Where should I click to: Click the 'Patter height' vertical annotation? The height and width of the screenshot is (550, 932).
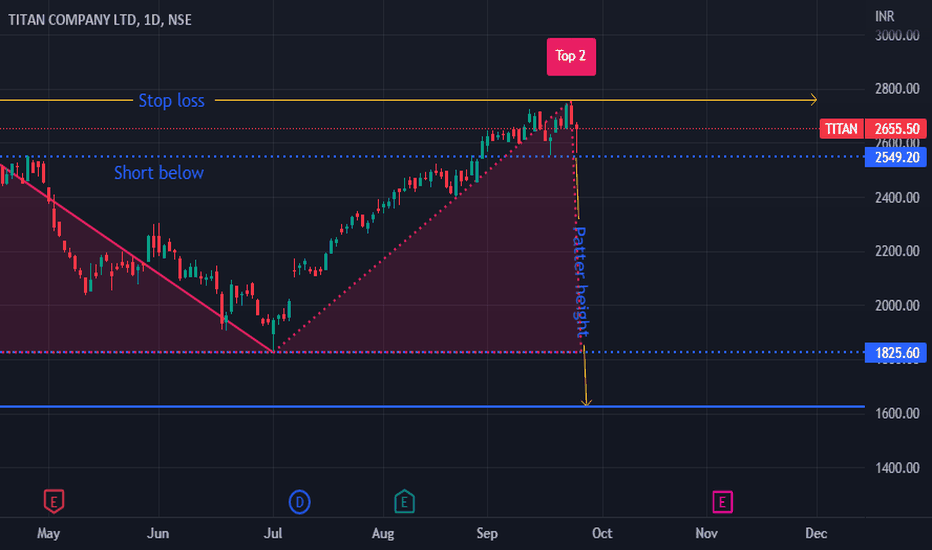[x=581, y=281]
